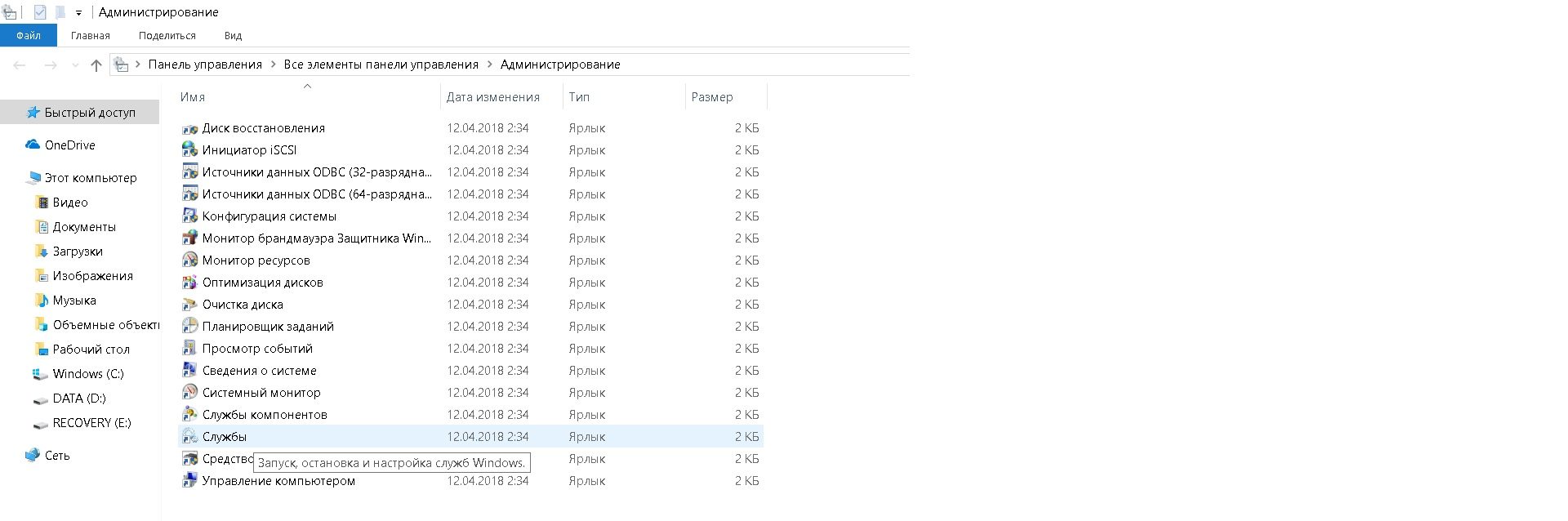Sort by the Дата изменения column header
Viewport: 1568px width, 521px height.
(492, 97)
